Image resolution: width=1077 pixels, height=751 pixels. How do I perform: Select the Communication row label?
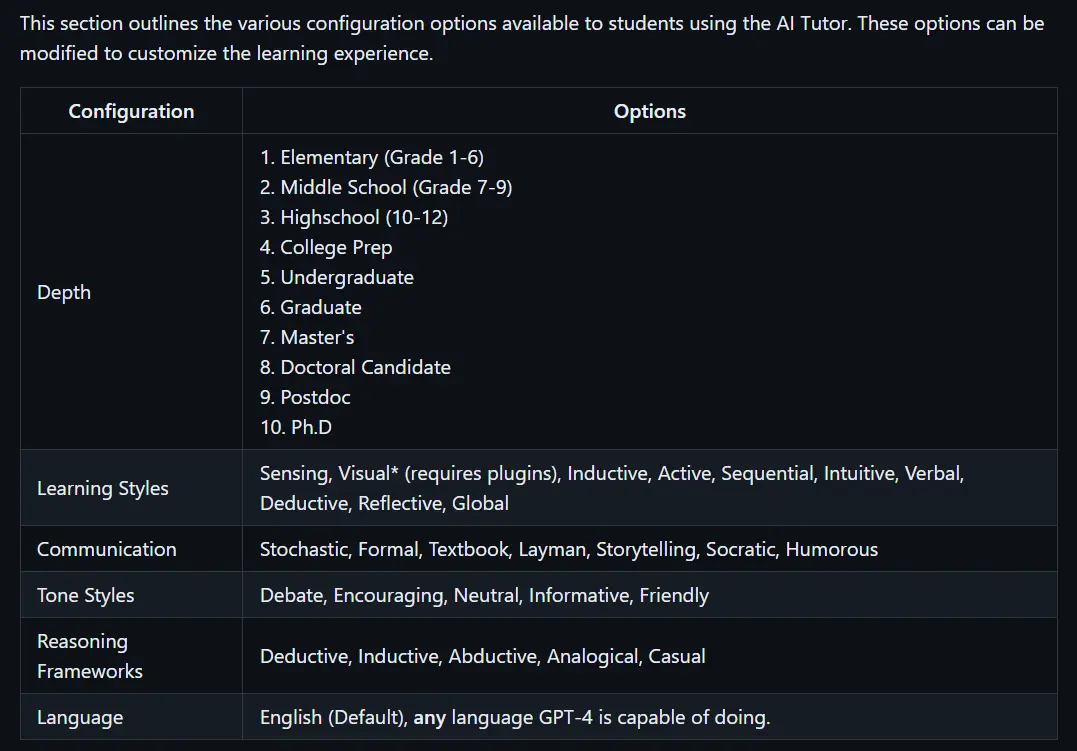coord(106,549)
